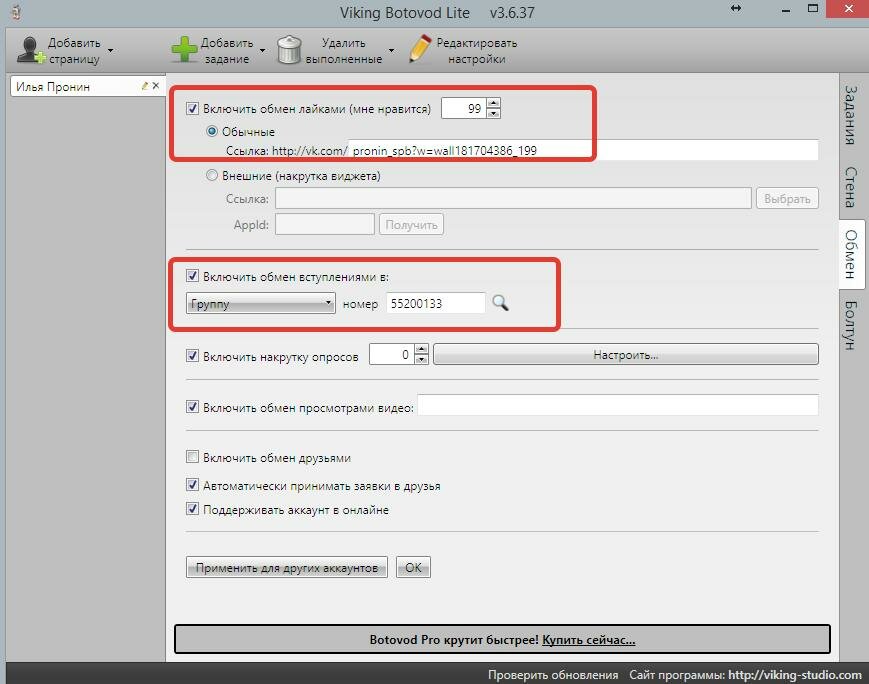Select Внешние (накрутка виджета) radio button
Image resolution: width=869 pixels, height=684 pixels.
click(212, 176)
